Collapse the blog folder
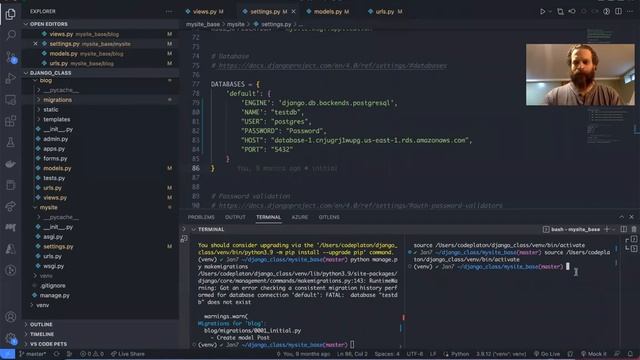 click(46, 80)
